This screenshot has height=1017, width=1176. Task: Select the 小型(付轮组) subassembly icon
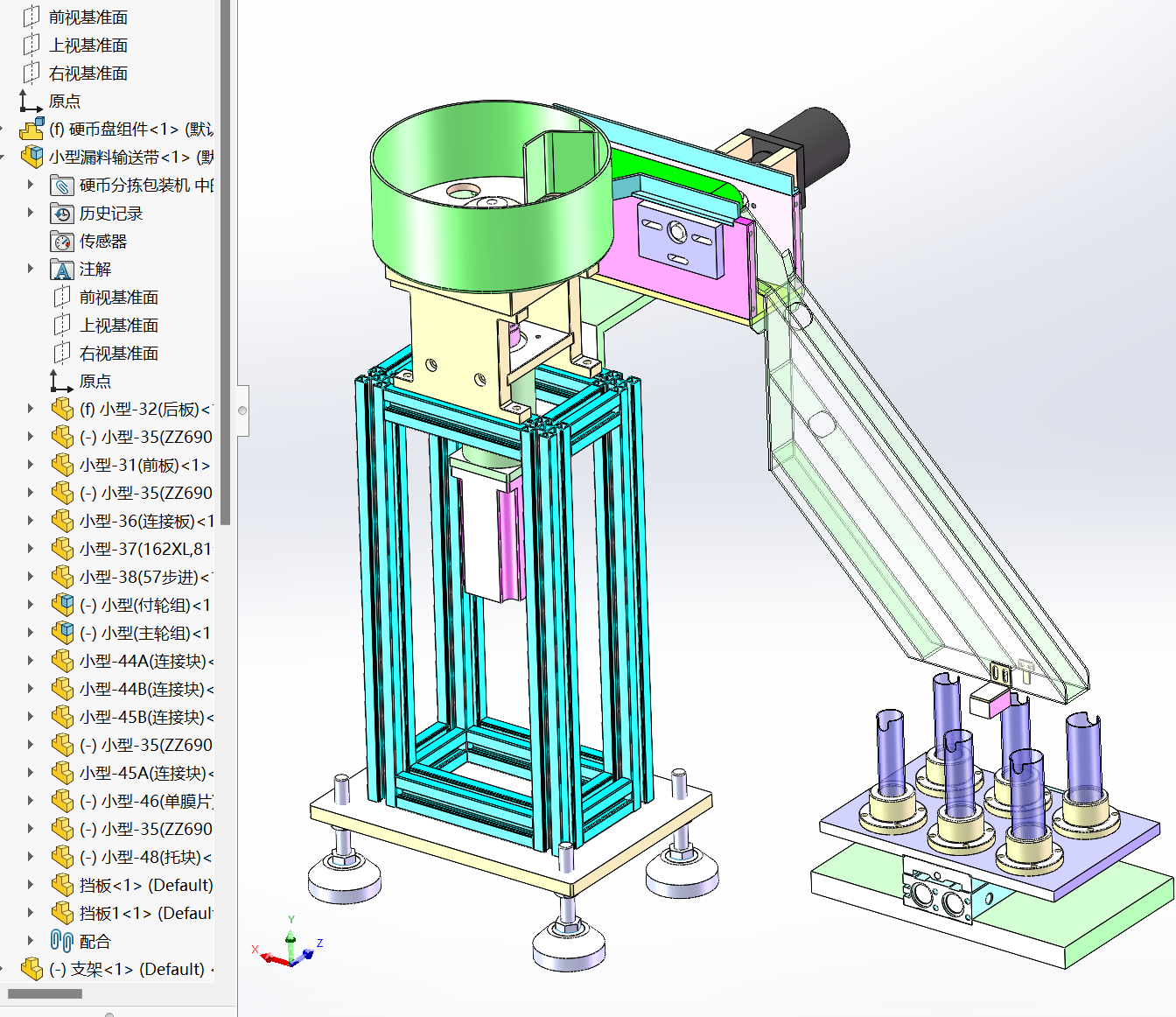coord(62,606)
